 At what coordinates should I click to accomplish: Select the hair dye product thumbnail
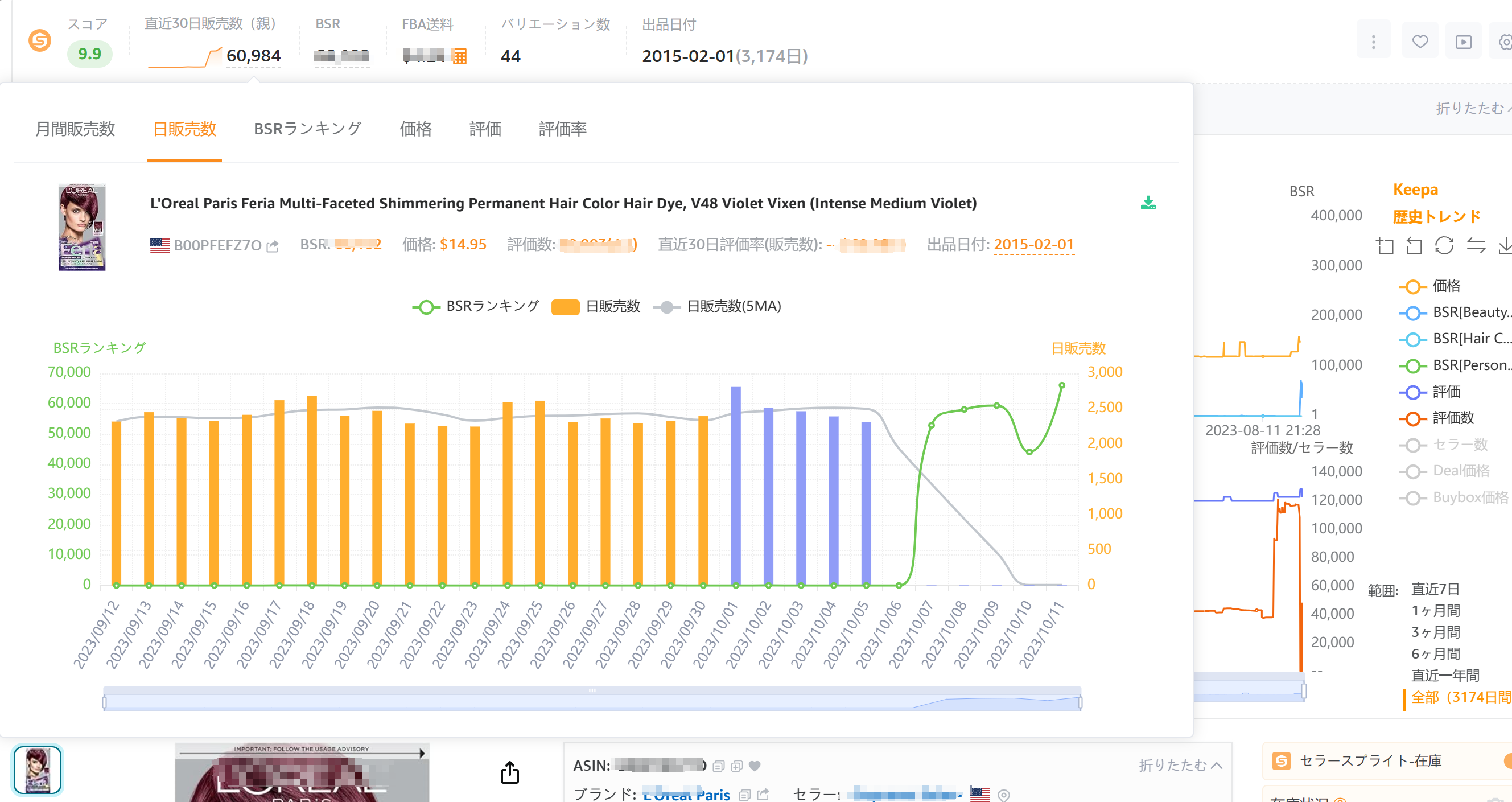(x=37, y=770)
